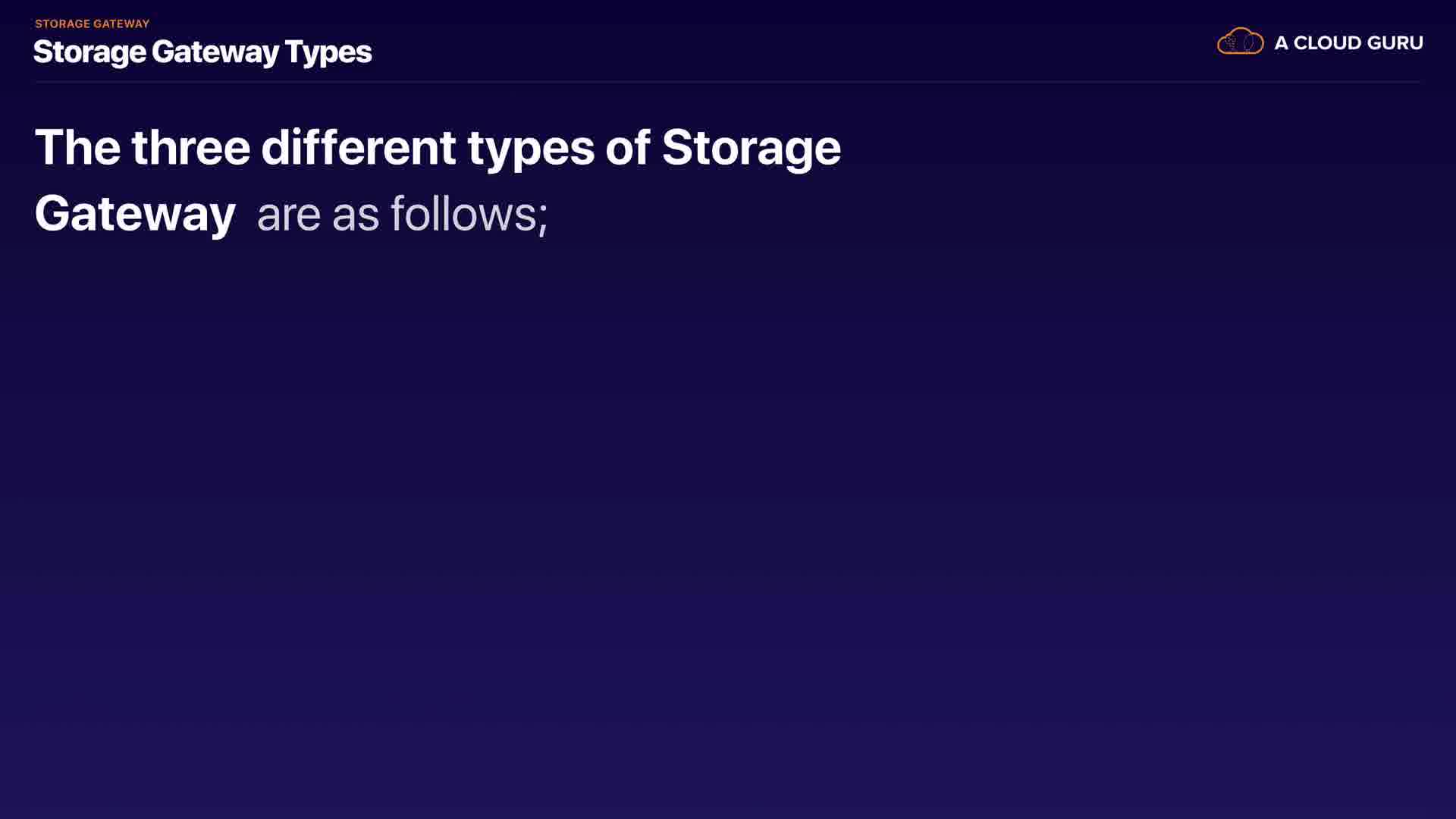Click the word "follows;" ending the sentence
Image resolution: width=1456 pixels, height=819 pixels.
click(x=469, y=215)
